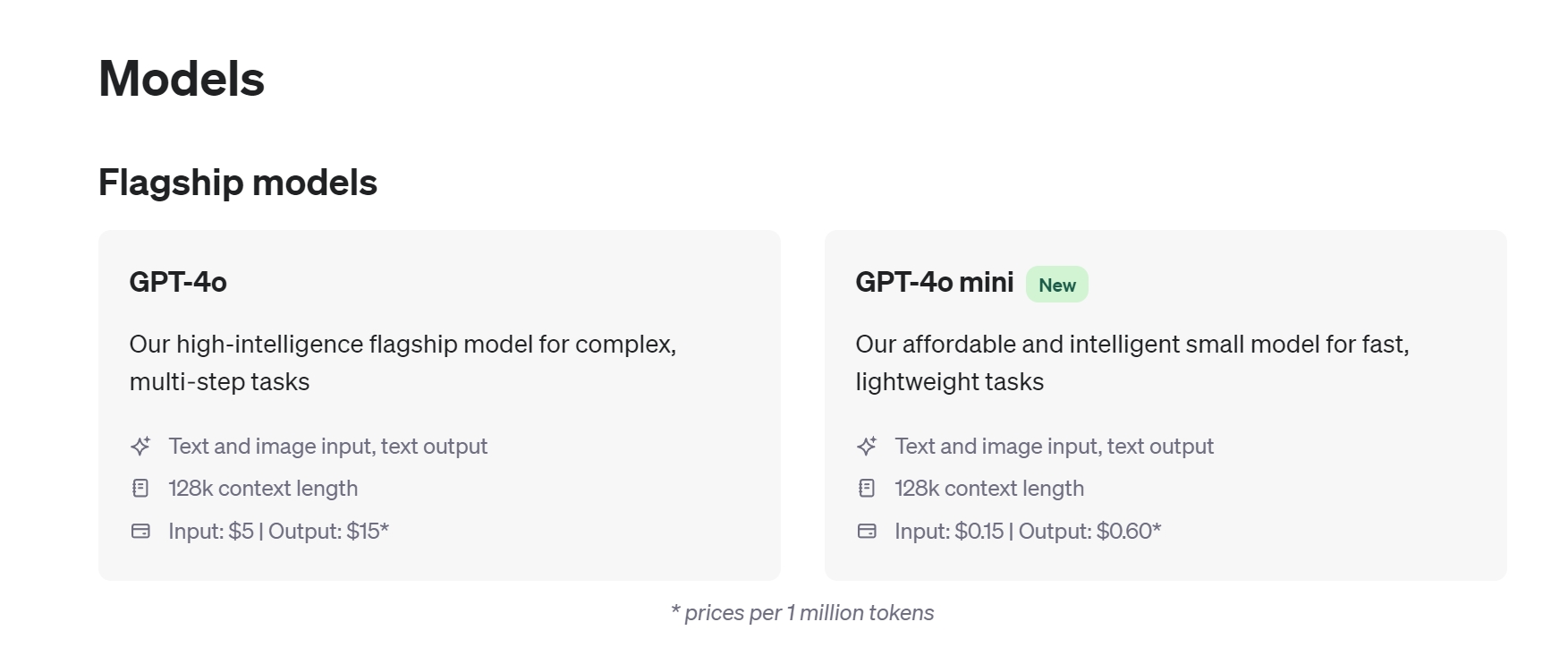The image size is (1568, 656).
Task: Click the "prices per 1 million tokens" footnote
Action: [x=802, y=613]
